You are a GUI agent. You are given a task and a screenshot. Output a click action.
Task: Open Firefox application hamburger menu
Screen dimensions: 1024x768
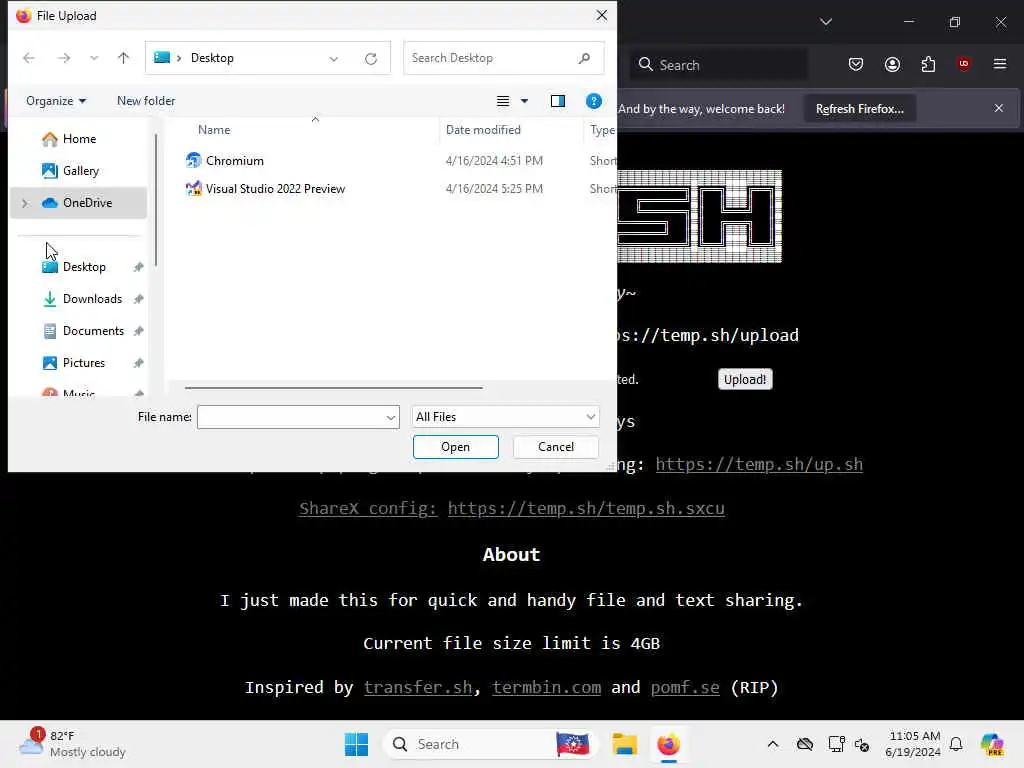1000,64
